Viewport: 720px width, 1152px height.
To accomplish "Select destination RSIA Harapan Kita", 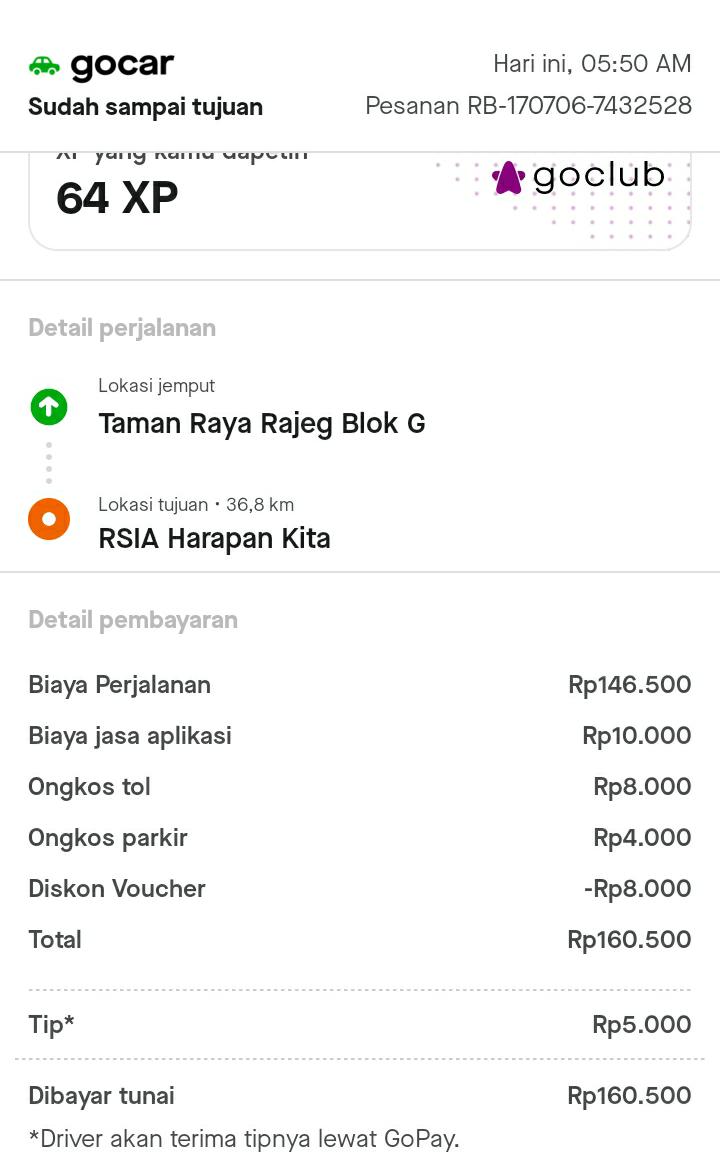I will (x=214, y=539).
